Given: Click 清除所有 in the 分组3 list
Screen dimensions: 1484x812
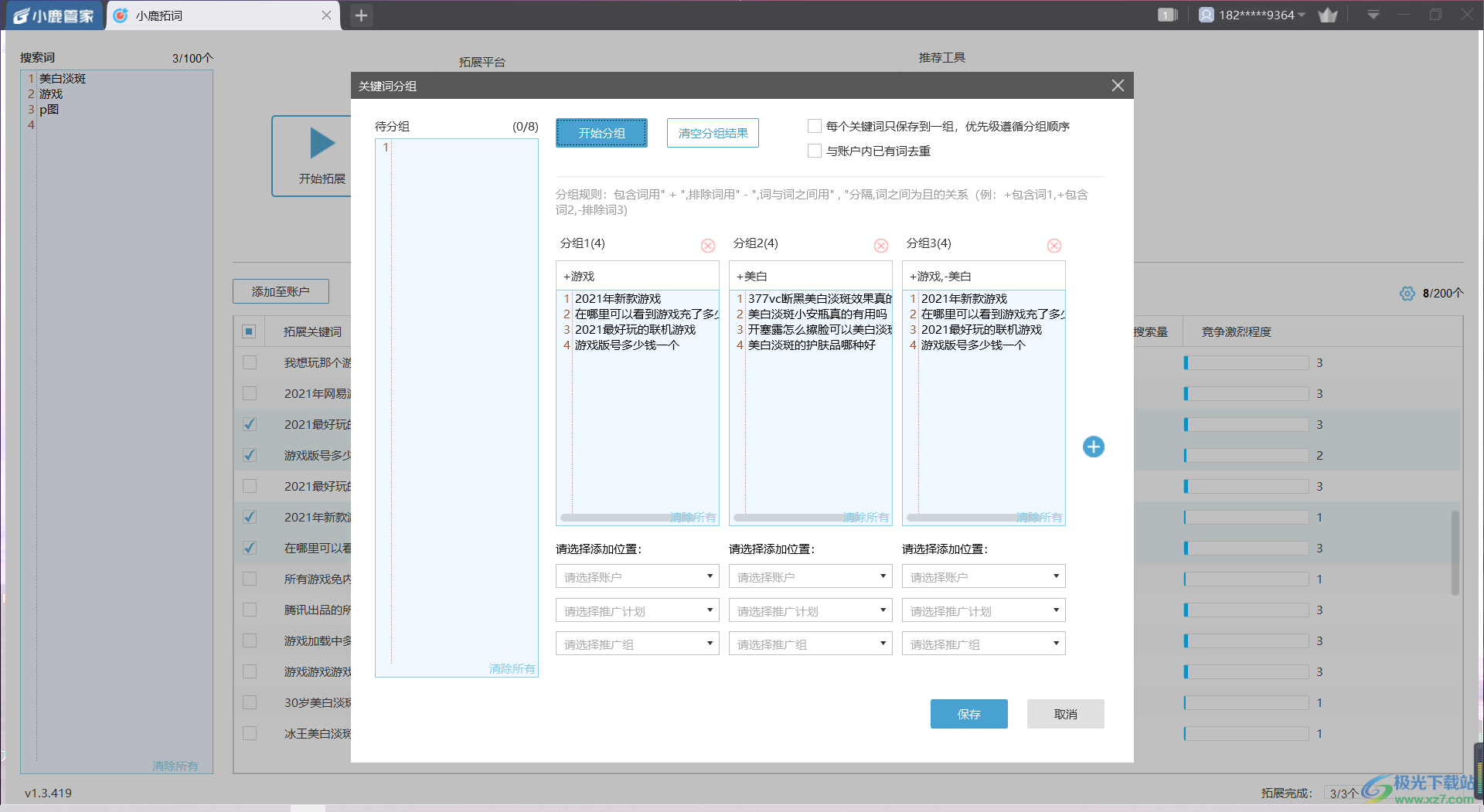Looking at the screenshot, I should 1040,517.
